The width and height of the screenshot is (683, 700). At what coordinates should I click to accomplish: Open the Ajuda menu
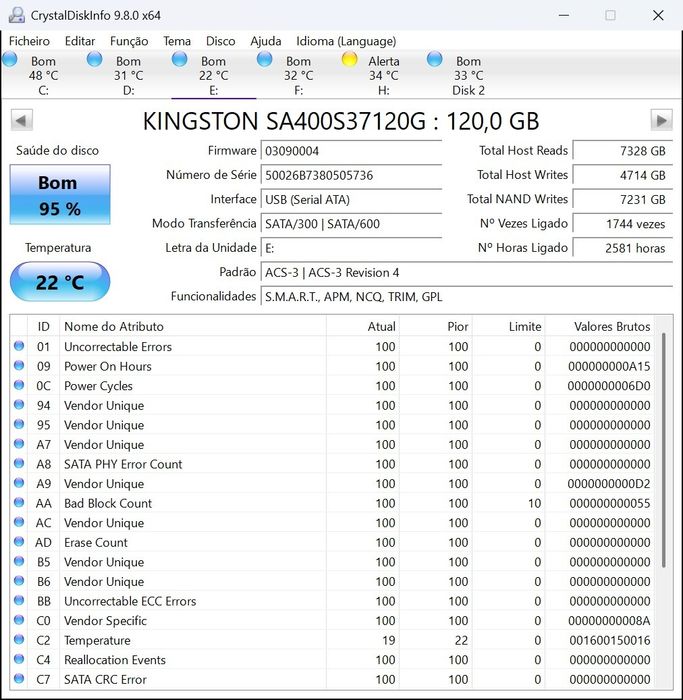pos(266,41)
